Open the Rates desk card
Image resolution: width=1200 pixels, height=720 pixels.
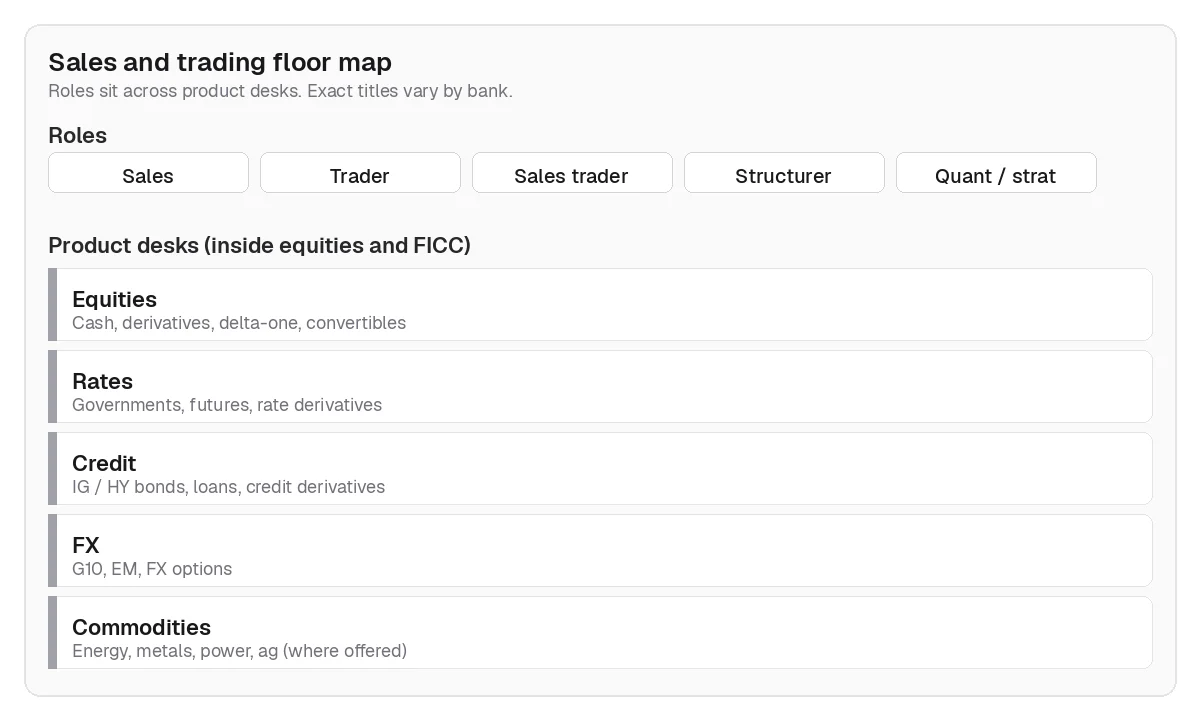coord(600,387)
